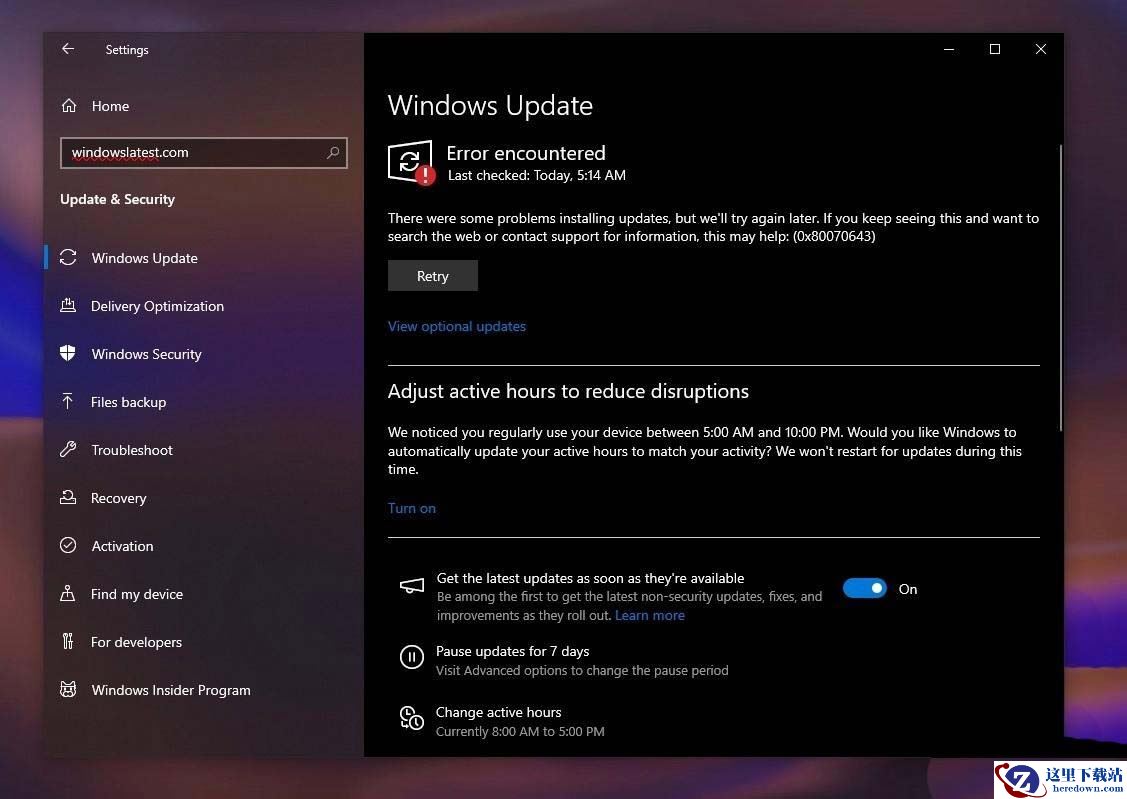This screenshot has width=1127, height=799.
Task: Click the error message with code 0x80070643
Action: (x=713, y=227)
